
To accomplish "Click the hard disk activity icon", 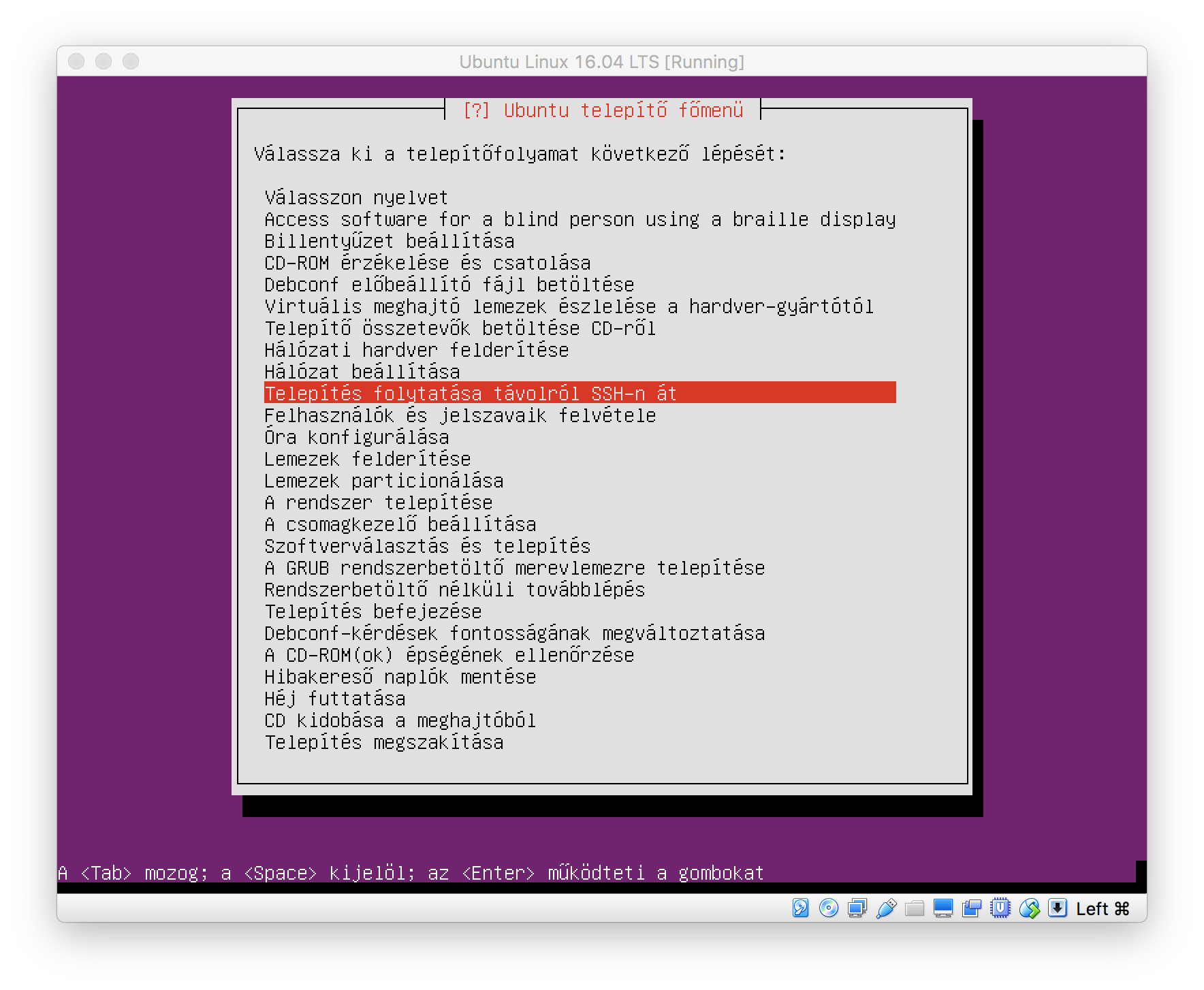I will [800, 908].
